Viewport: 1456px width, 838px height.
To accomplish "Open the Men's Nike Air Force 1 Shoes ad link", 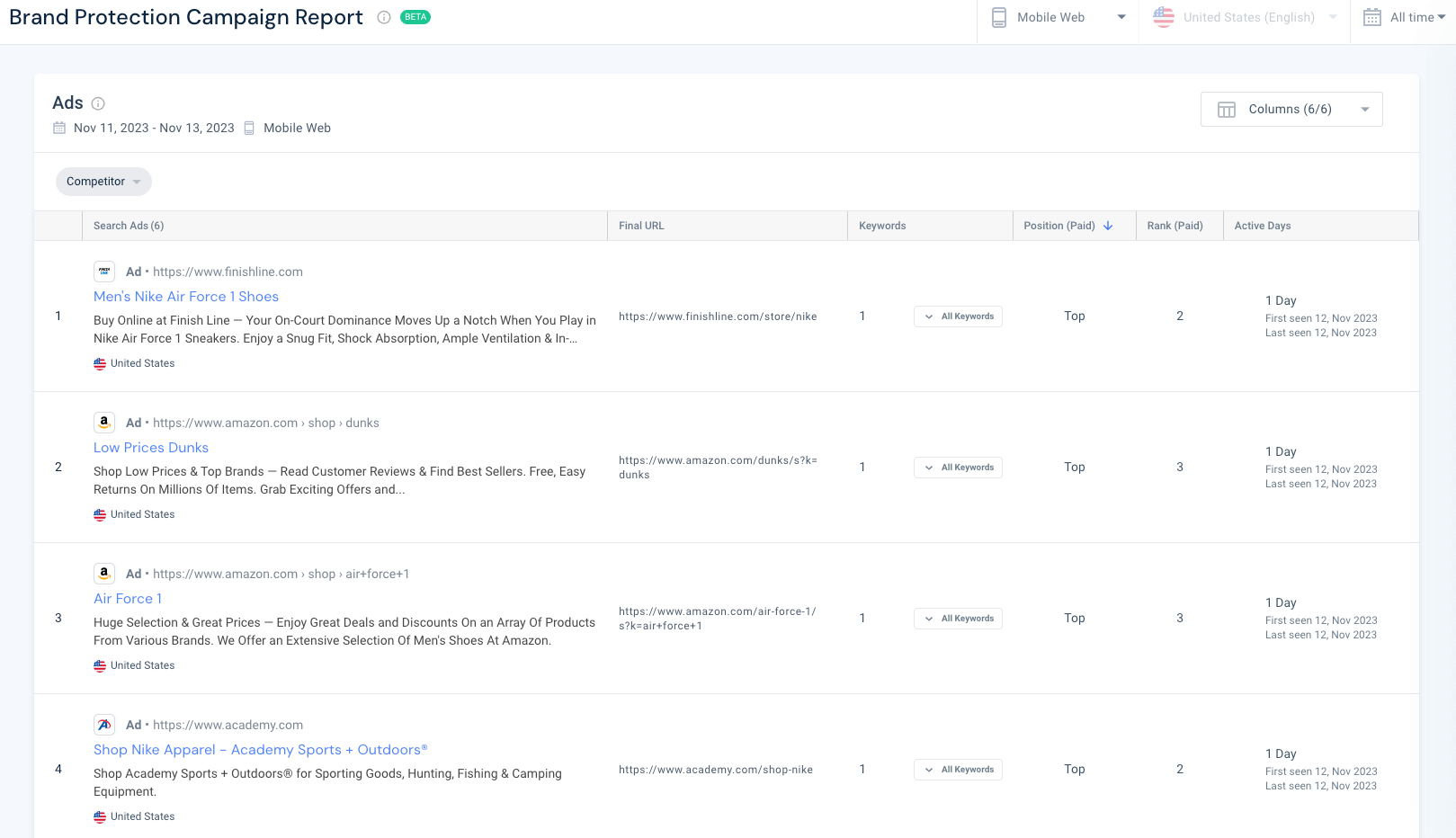I will pyautogui.click(x=186, y=297).
